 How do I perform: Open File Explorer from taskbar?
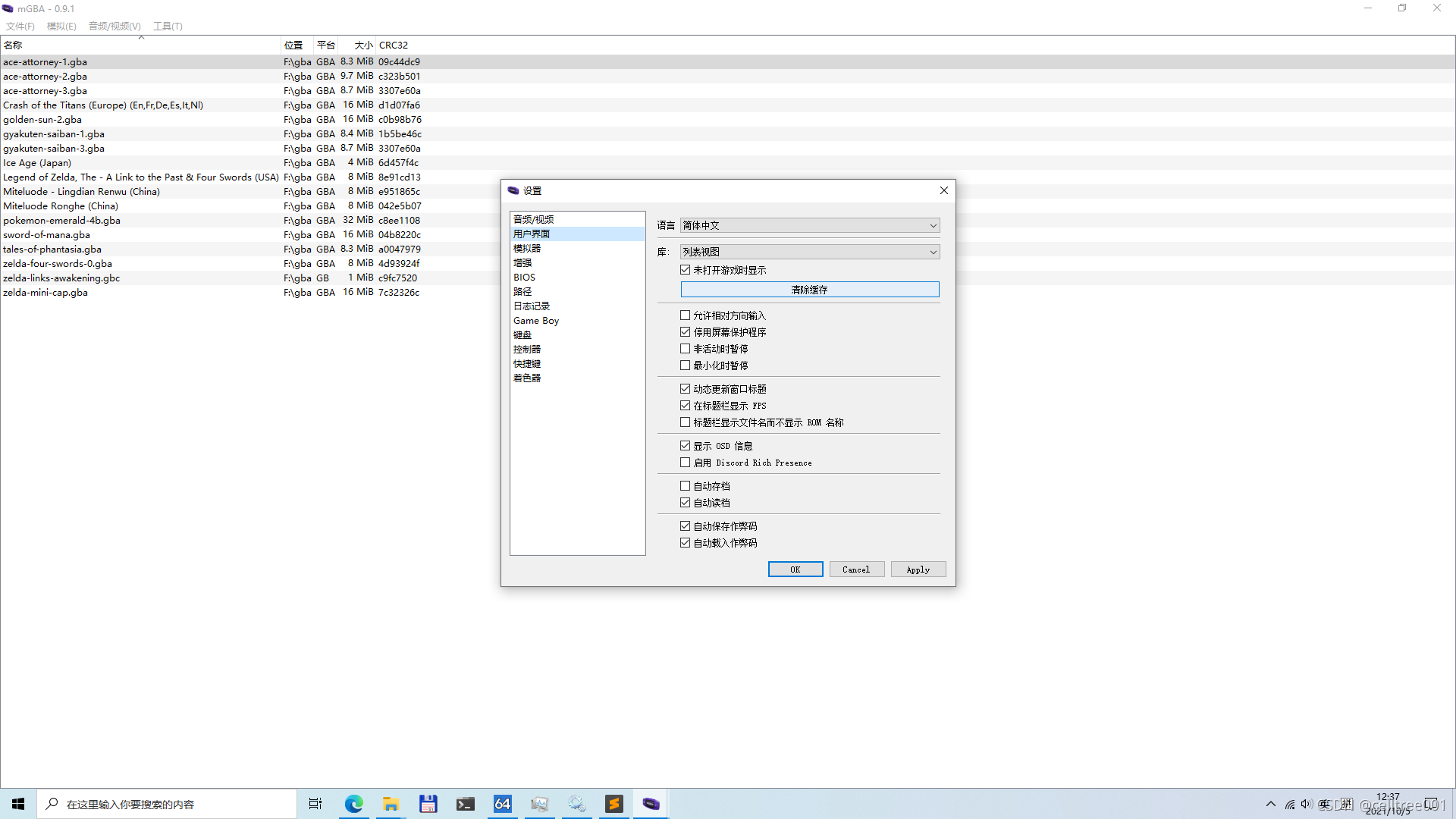391,804
